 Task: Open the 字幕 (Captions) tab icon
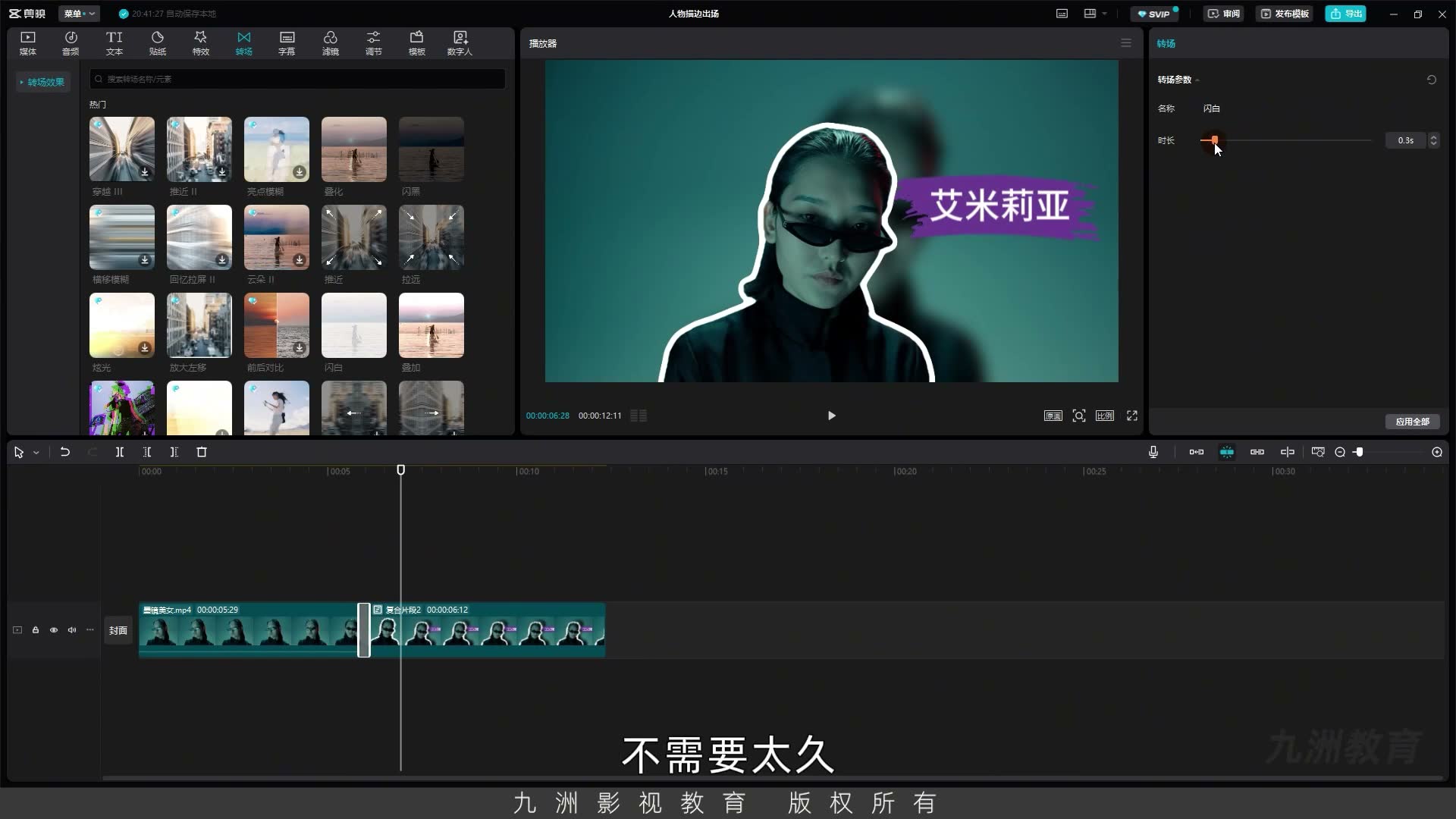point(287,43)
